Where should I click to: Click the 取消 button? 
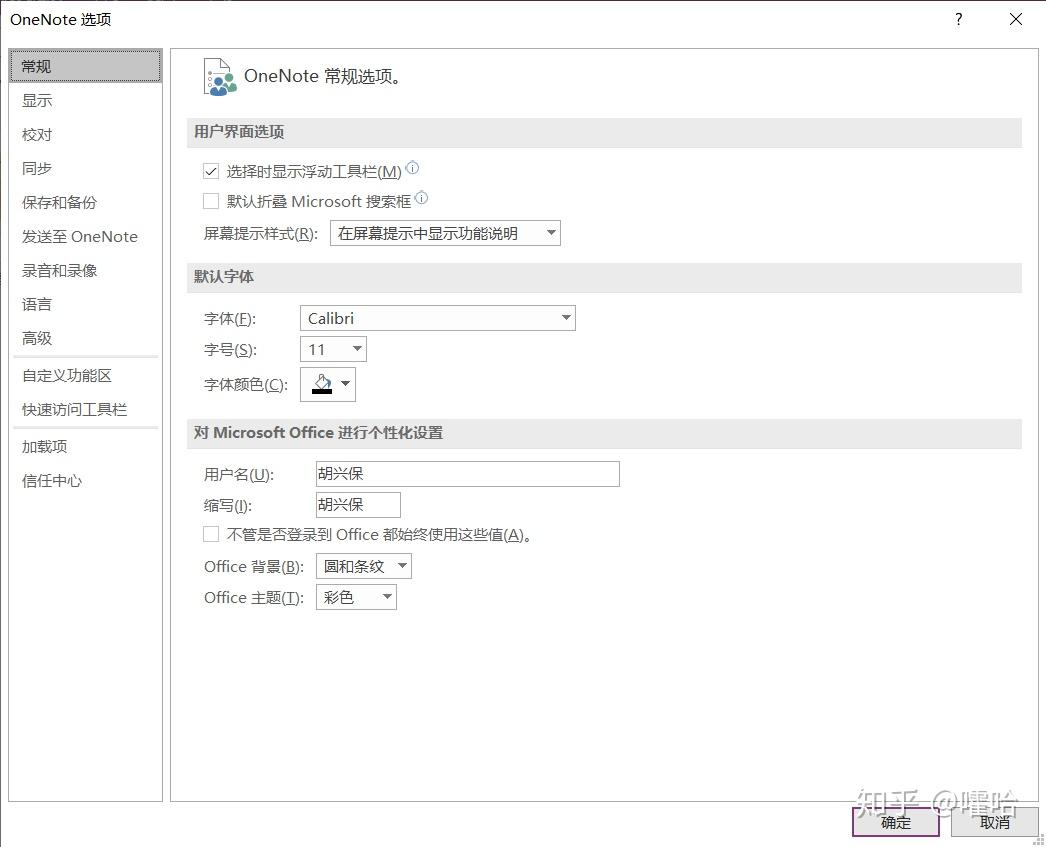995,822
